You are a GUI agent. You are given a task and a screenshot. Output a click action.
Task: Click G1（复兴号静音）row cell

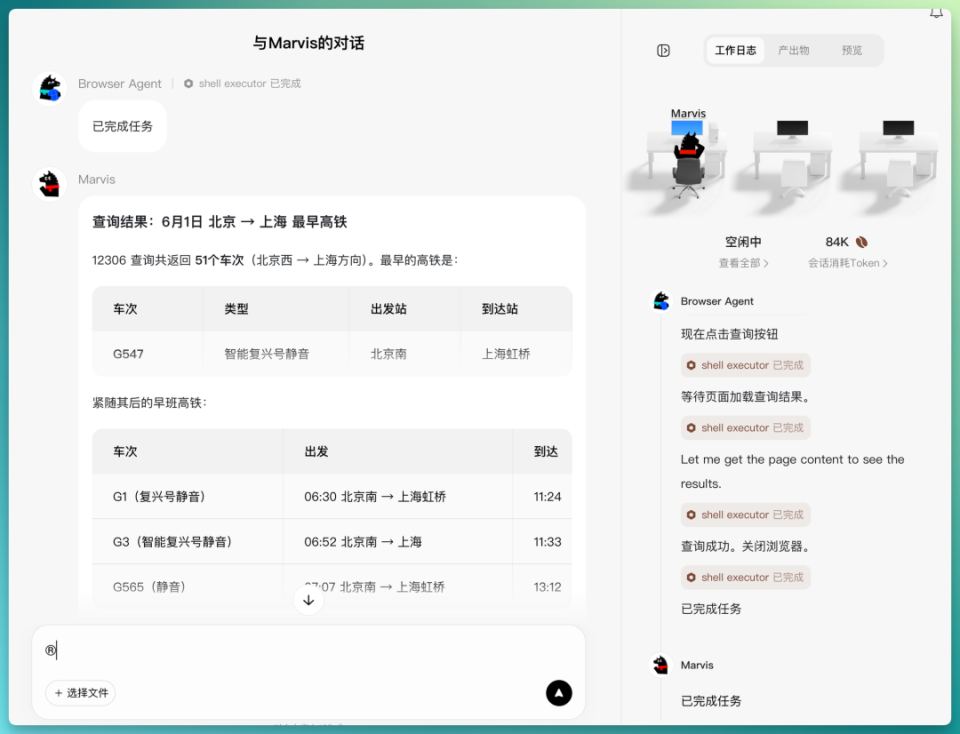pos(188,496)
